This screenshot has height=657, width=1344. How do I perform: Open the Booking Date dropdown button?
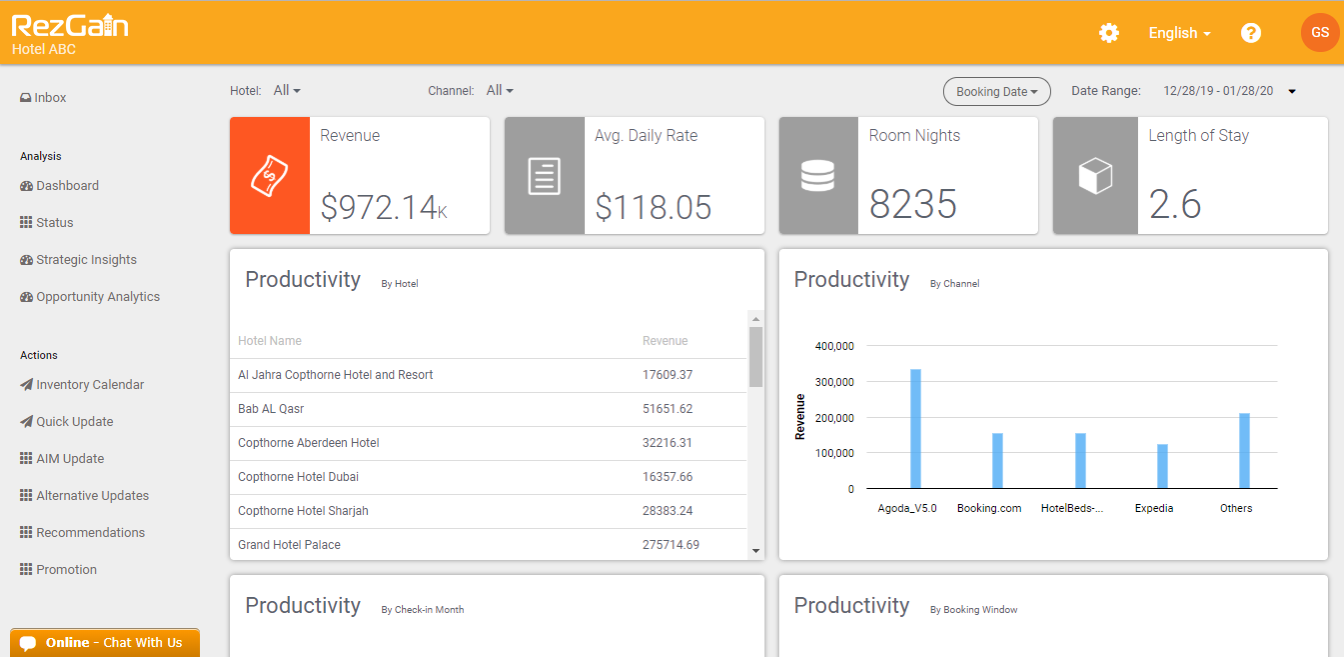pyautogui.click(x=997, y=91)
